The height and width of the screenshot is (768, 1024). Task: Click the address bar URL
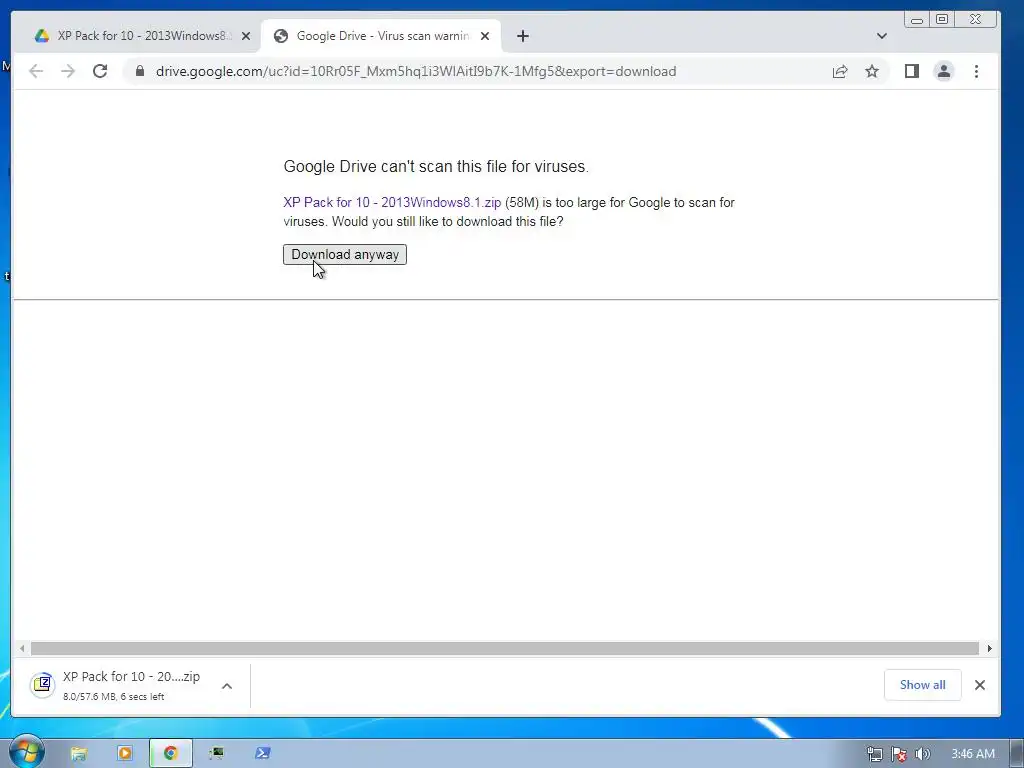click(x=416, y=71)
